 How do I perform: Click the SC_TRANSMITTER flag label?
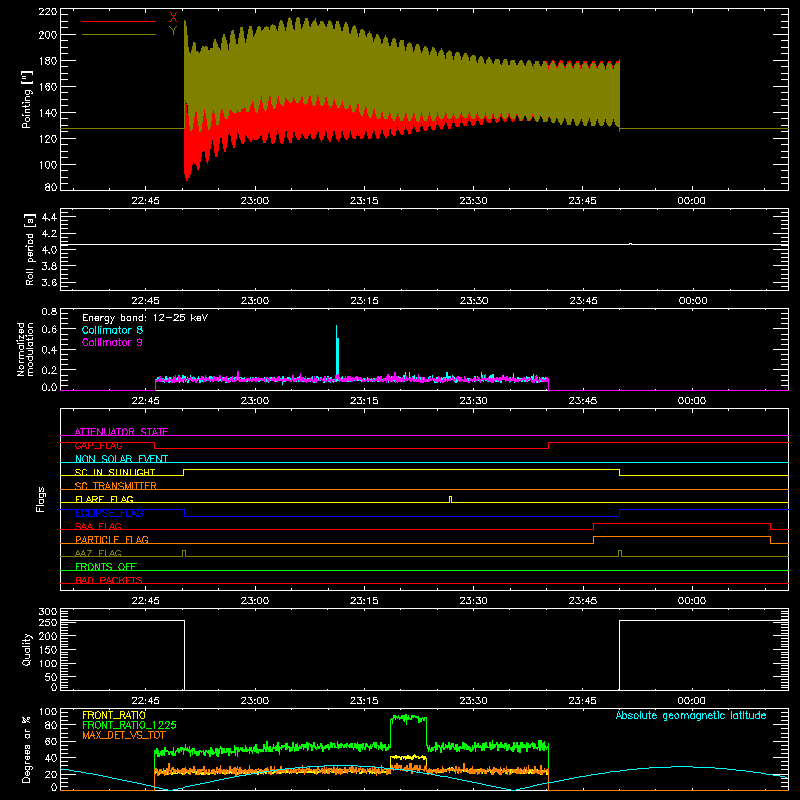pos(116,486)
